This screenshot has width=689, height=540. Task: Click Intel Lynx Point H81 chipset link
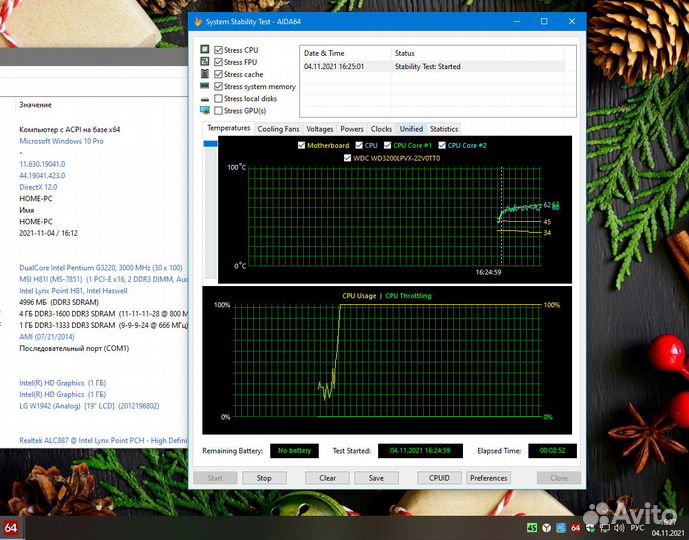pyautogui.click(x=73, y=290)
